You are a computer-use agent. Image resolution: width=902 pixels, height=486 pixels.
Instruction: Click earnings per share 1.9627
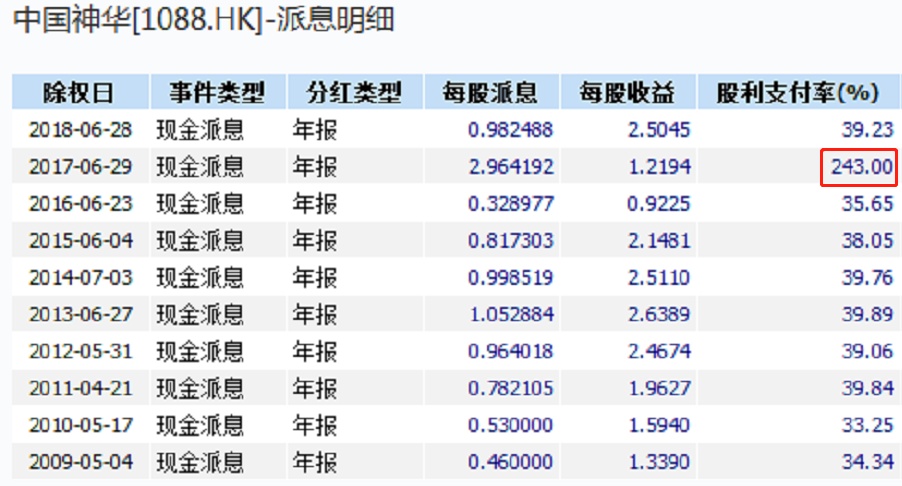pos(659,388)
